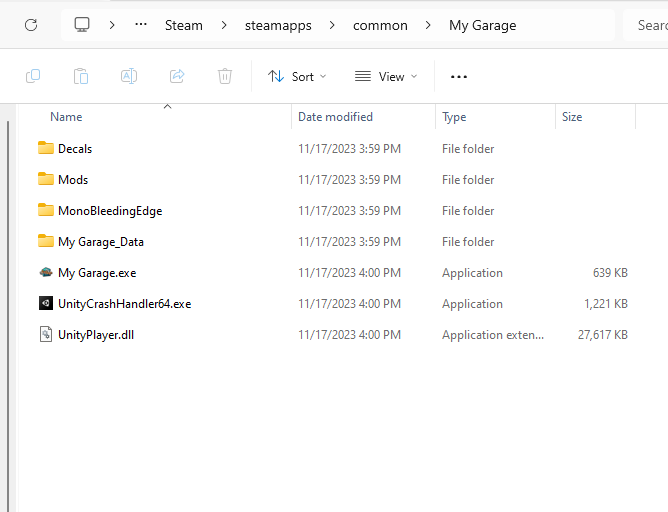The height and width of the screenshot is (512, 668).
Task: Click the Share toolbar icon
Action: [x=177, y=76]
